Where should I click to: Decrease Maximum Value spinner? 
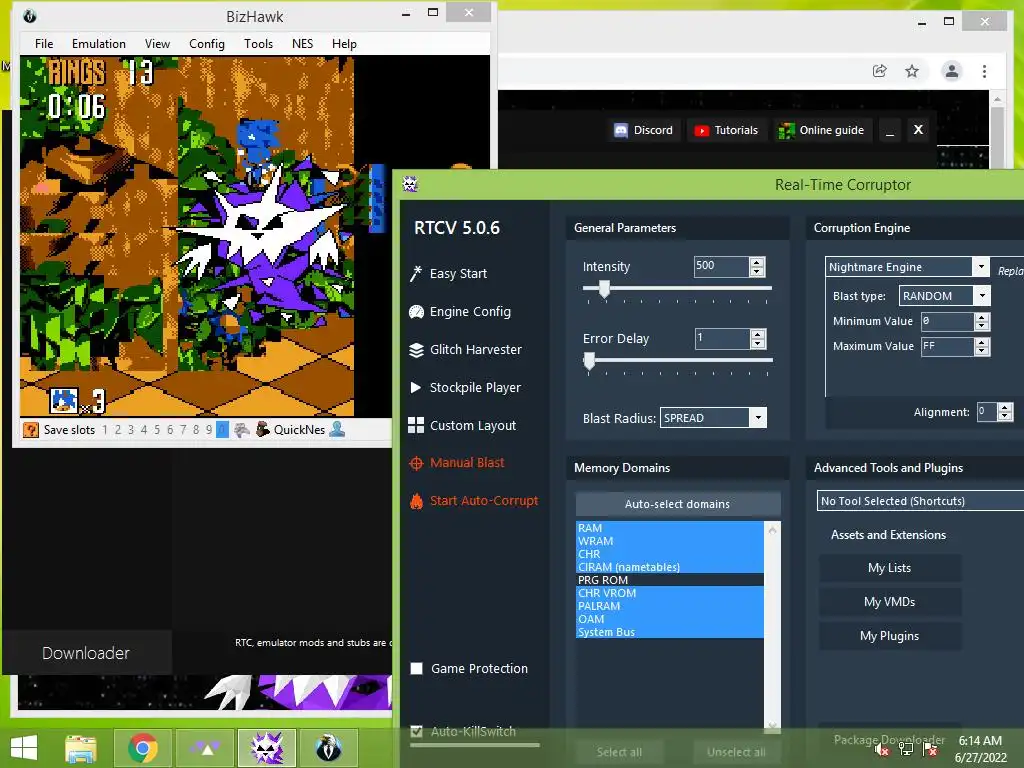[982, 351]
